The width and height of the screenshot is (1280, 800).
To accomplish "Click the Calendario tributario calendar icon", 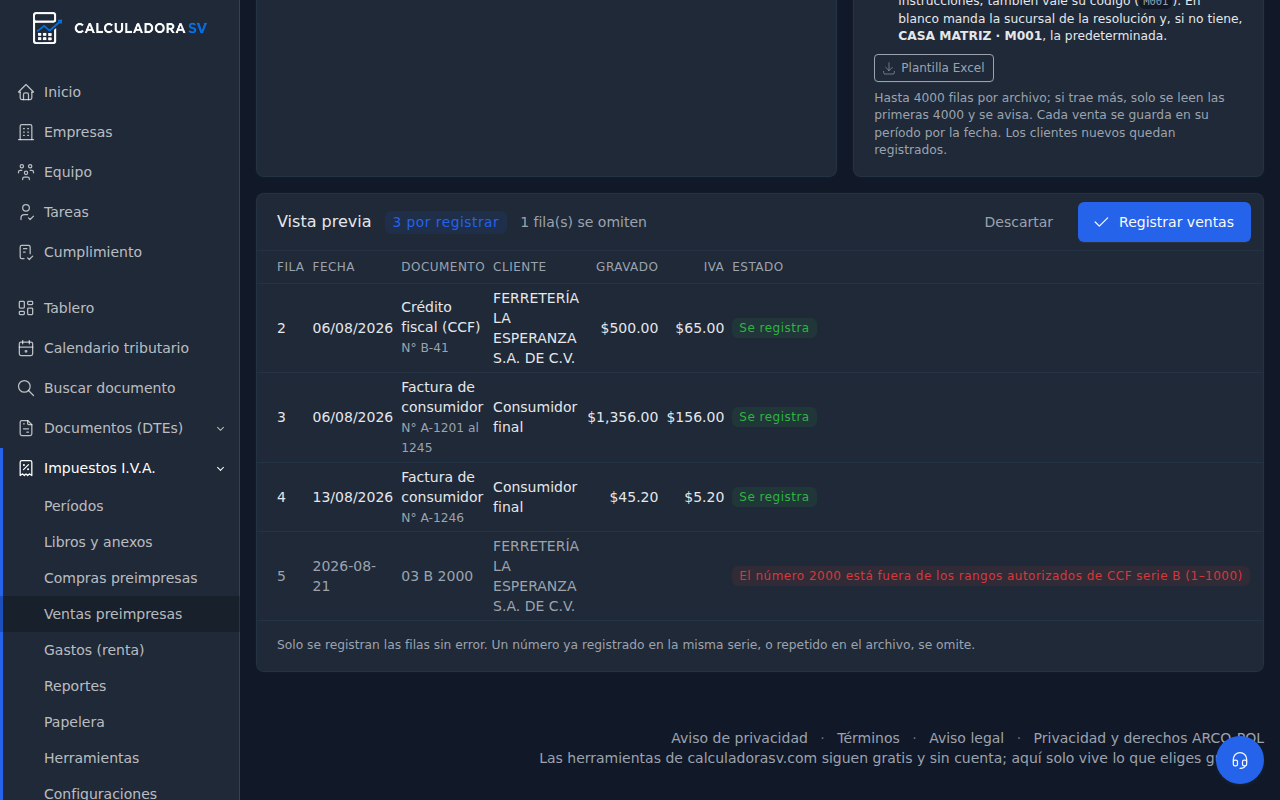I will [x=26, y=348].
